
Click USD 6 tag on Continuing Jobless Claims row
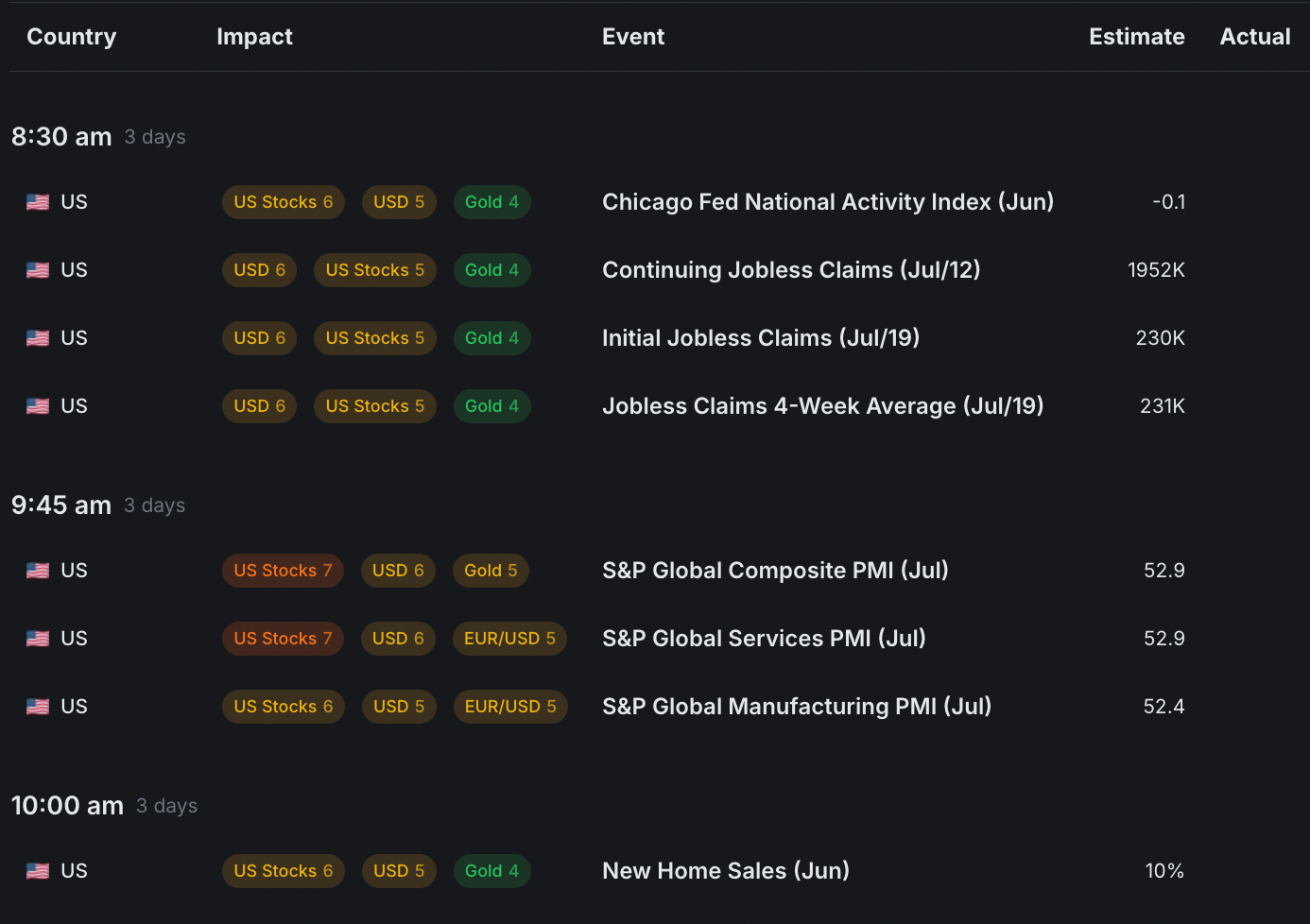point(259,270)
